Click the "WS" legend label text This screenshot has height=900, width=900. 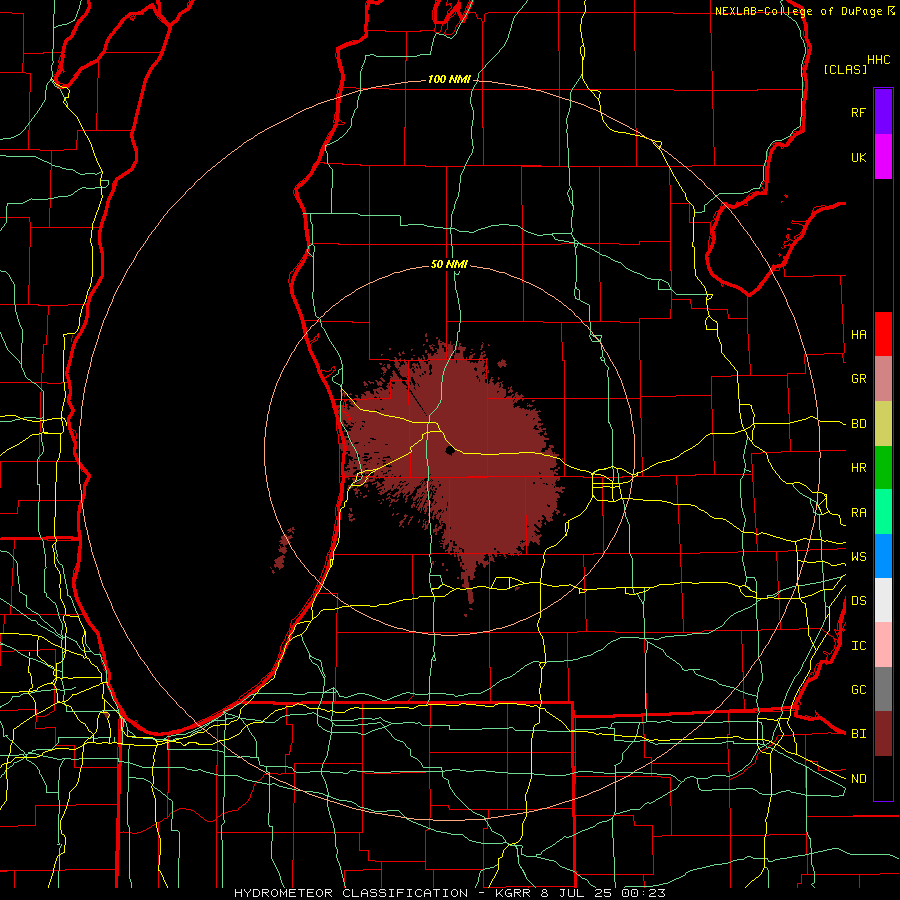858,556
